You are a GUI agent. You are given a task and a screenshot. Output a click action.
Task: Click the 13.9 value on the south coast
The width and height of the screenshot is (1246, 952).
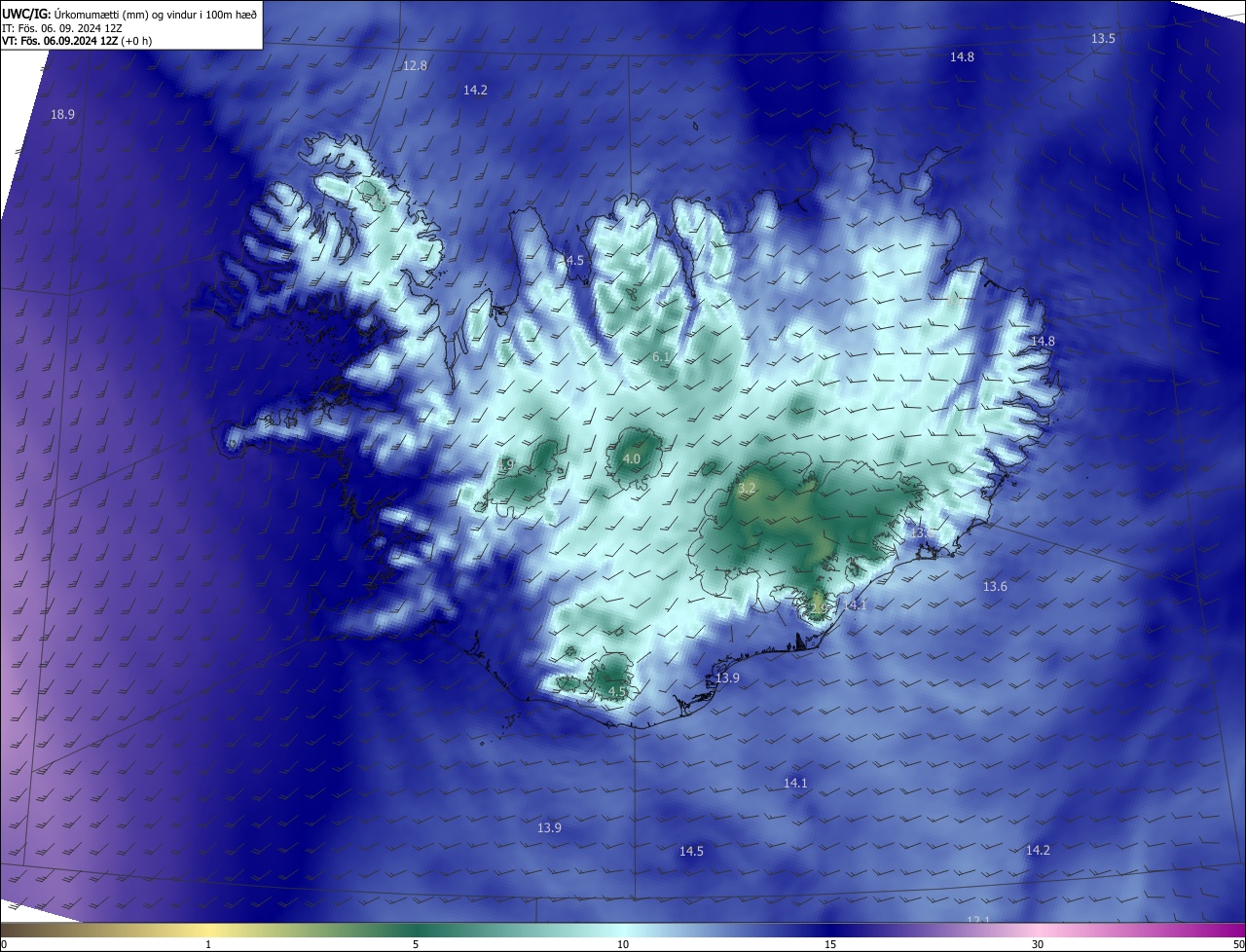click(727, 678)
